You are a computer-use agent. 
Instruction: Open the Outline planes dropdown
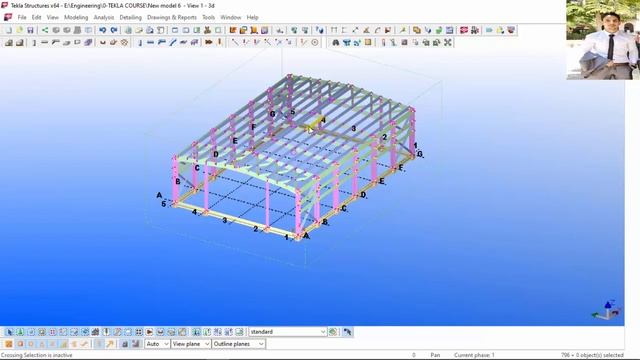tap(238, 344)
